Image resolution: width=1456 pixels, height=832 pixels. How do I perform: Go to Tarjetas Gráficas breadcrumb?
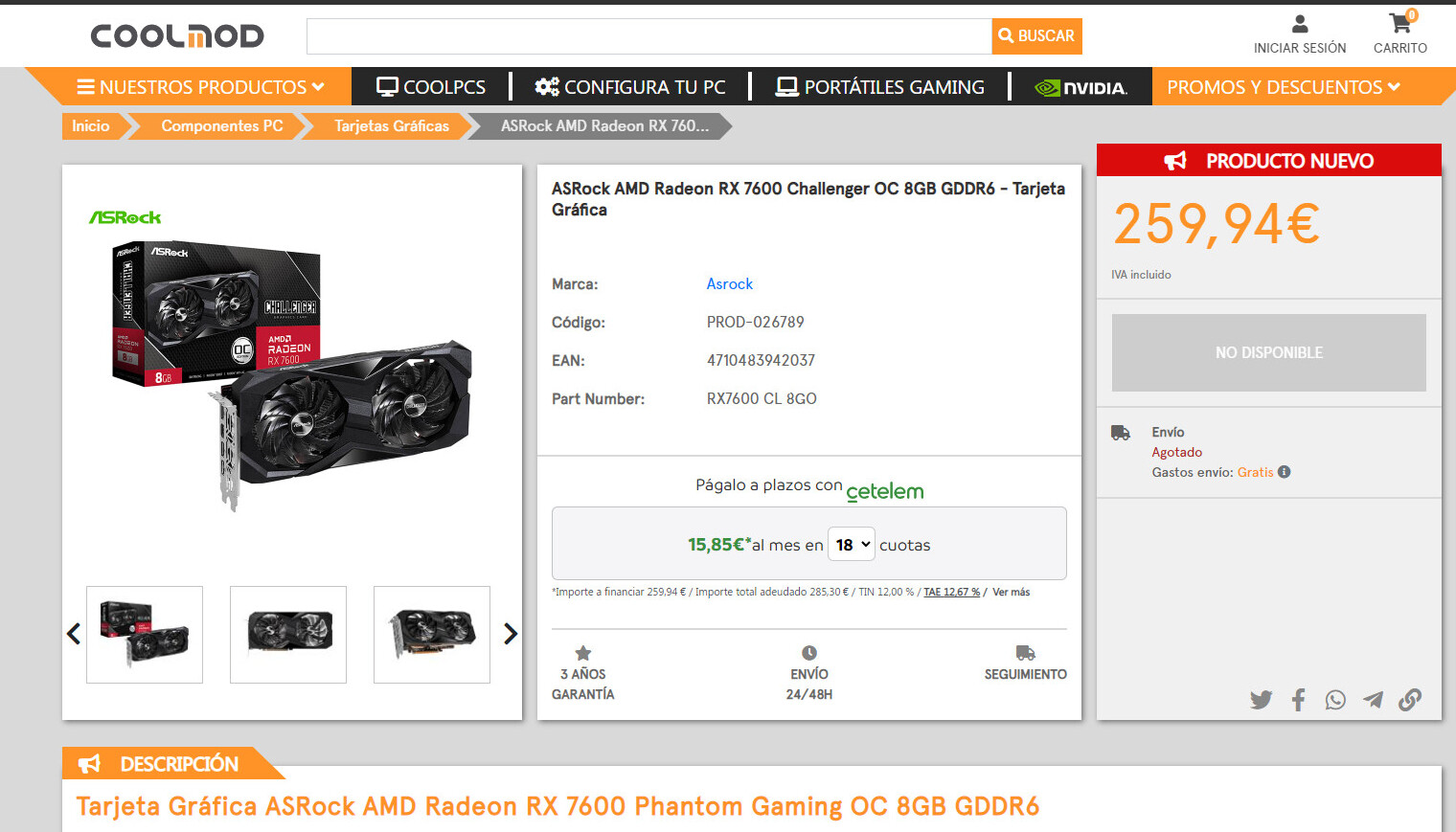[392, 126]
